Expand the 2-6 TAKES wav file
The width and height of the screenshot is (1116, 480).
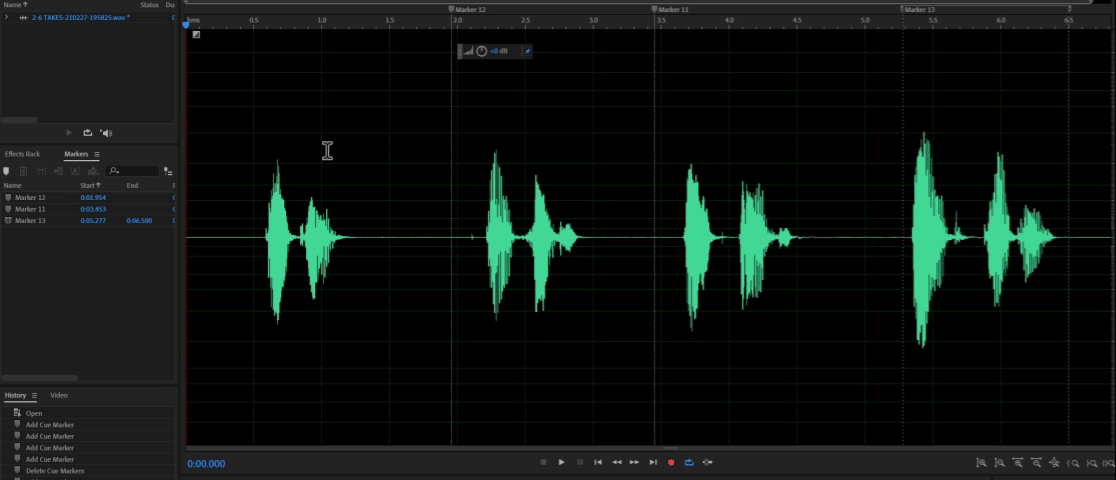pyautogui.click(x=6, y=17)
